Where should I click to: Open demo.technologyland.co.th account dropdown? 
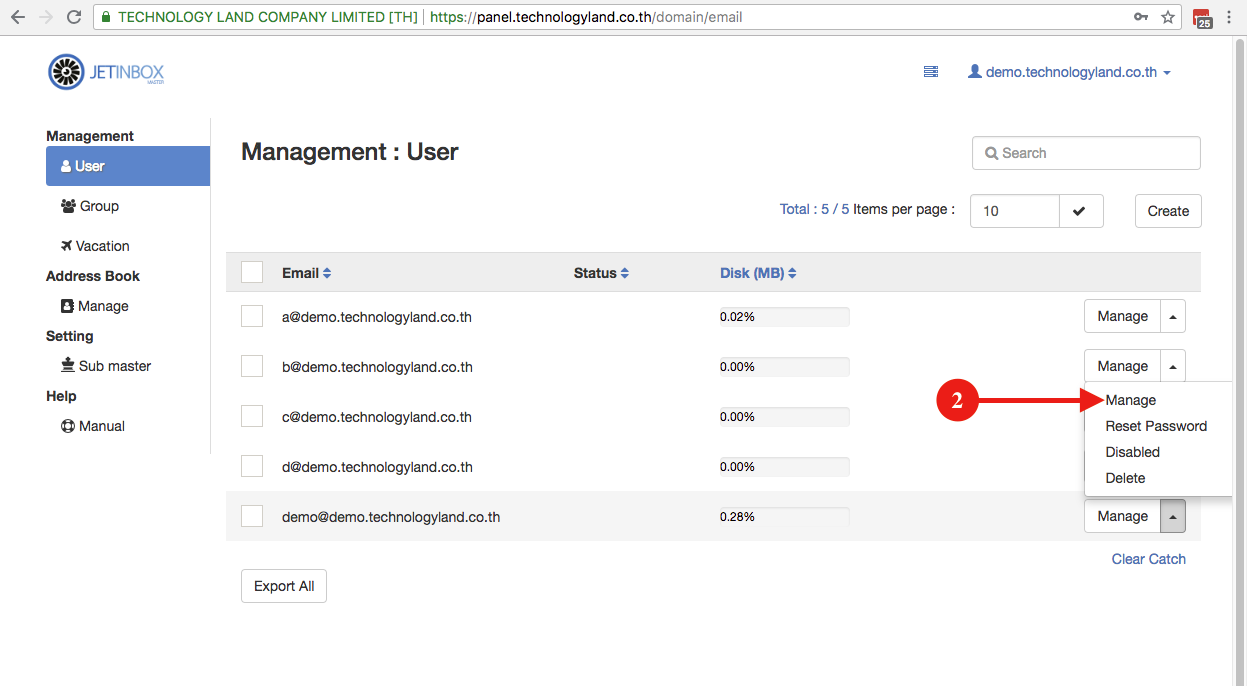click(x=1070, y=72)
